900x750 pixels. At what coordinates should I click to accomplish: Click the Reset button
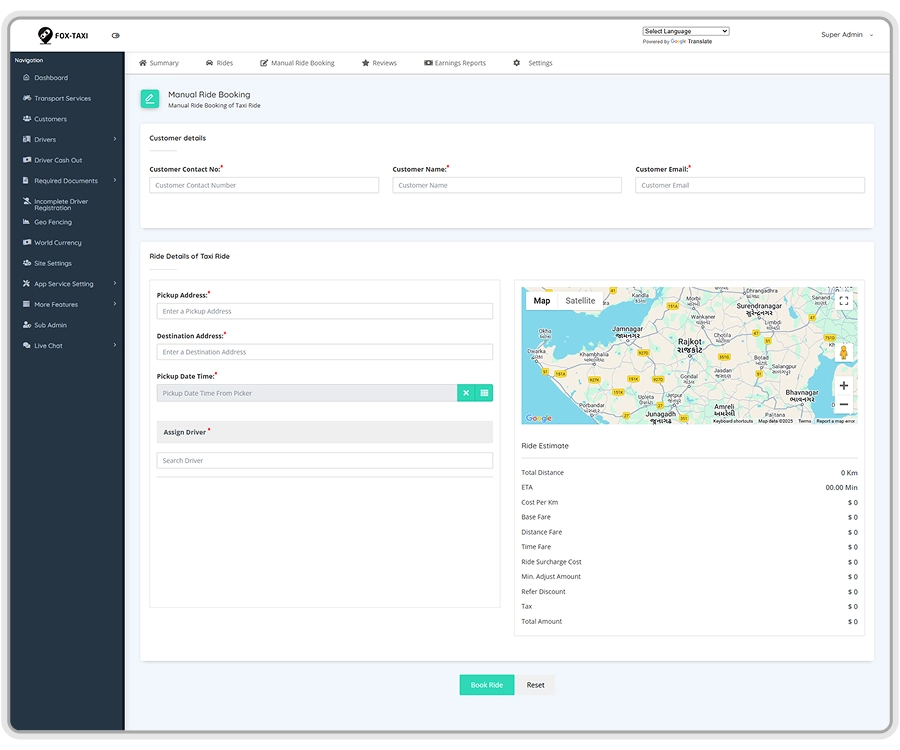coord(536,685)
